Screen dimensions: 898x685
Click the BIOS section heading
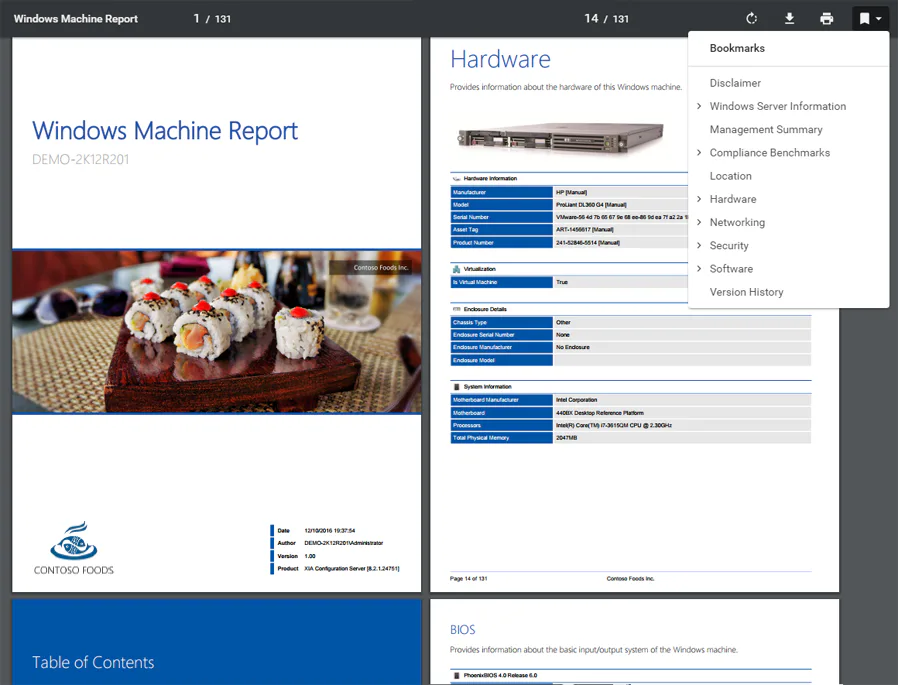[463, 629]
